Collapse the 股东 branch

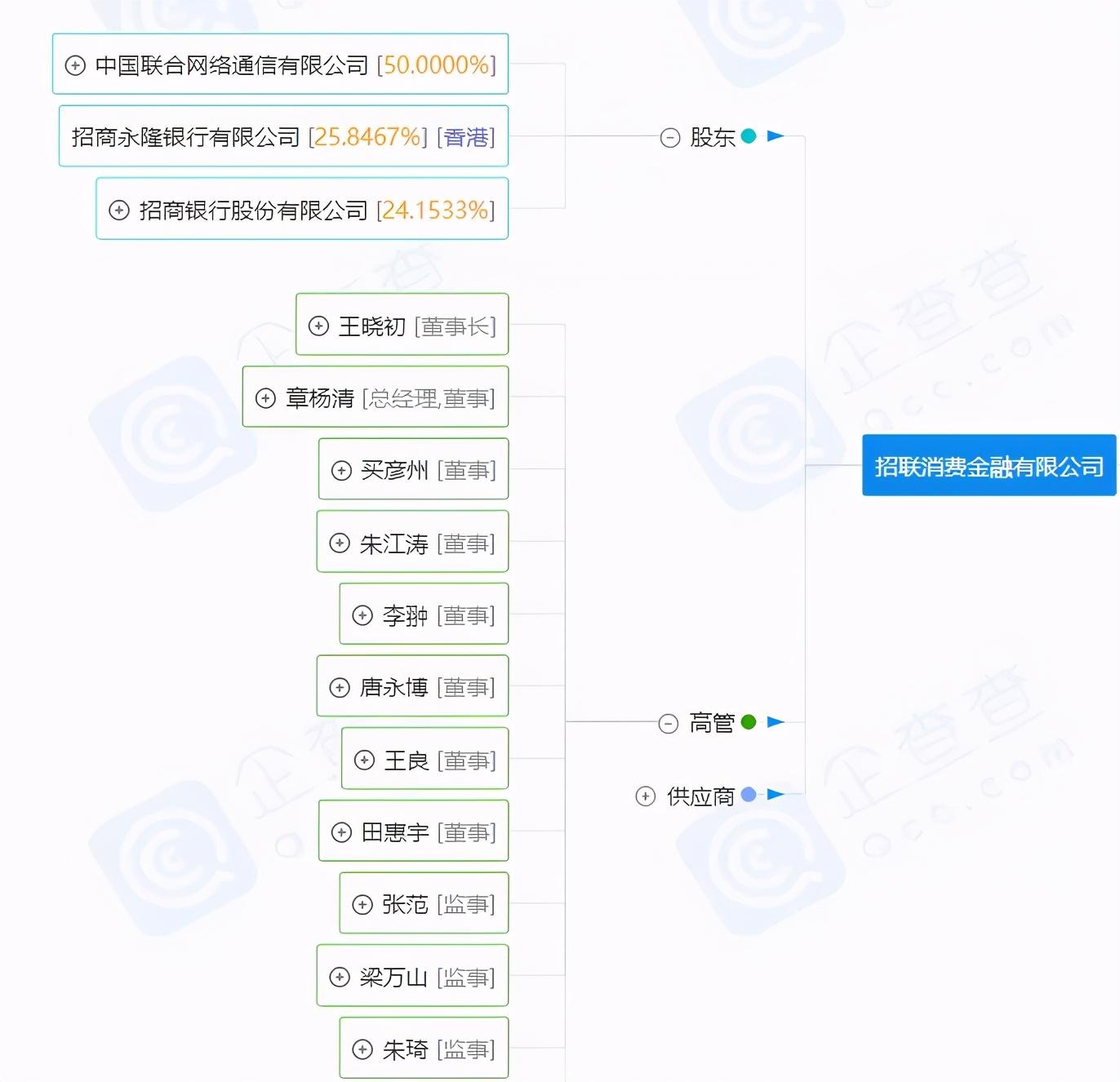pos(670,137)
